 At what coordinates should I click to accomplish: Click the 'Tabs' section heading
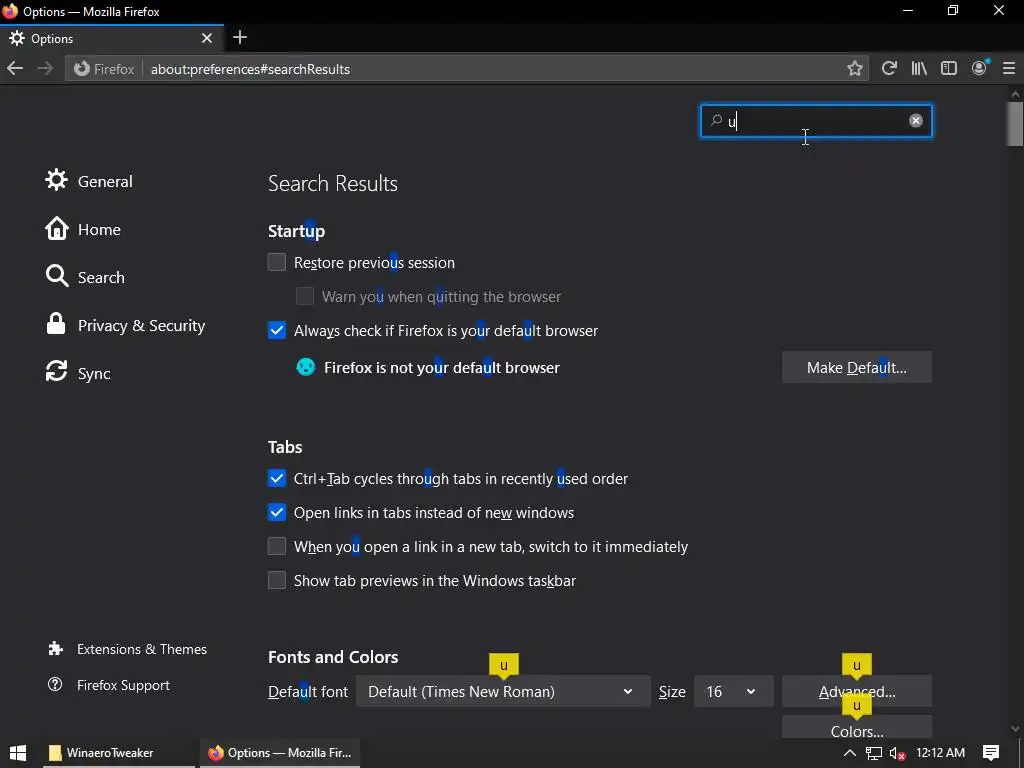click(285, 447)
